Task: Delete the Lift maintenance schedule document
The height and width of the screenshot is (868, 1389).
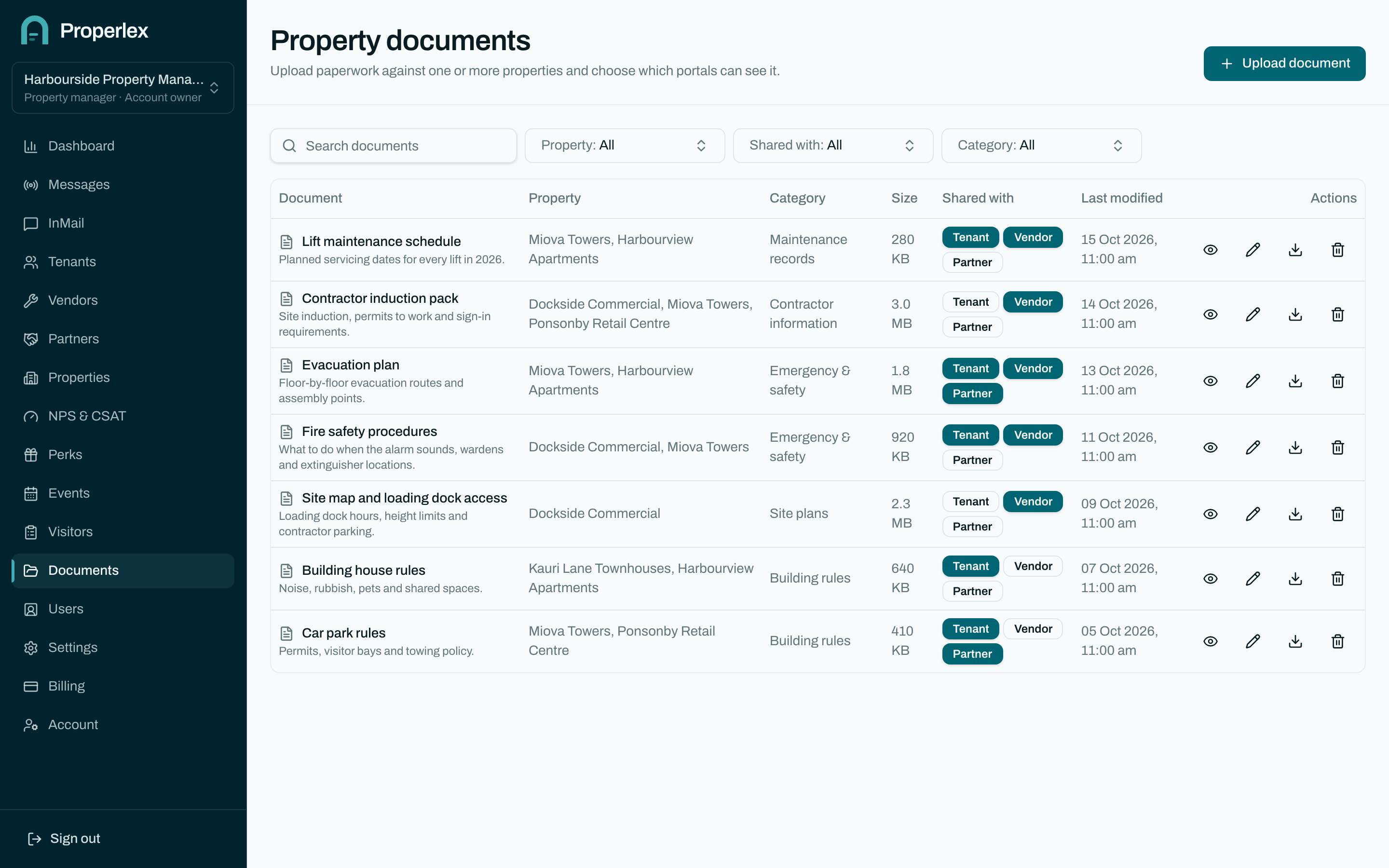Action: click(1337, 250)
